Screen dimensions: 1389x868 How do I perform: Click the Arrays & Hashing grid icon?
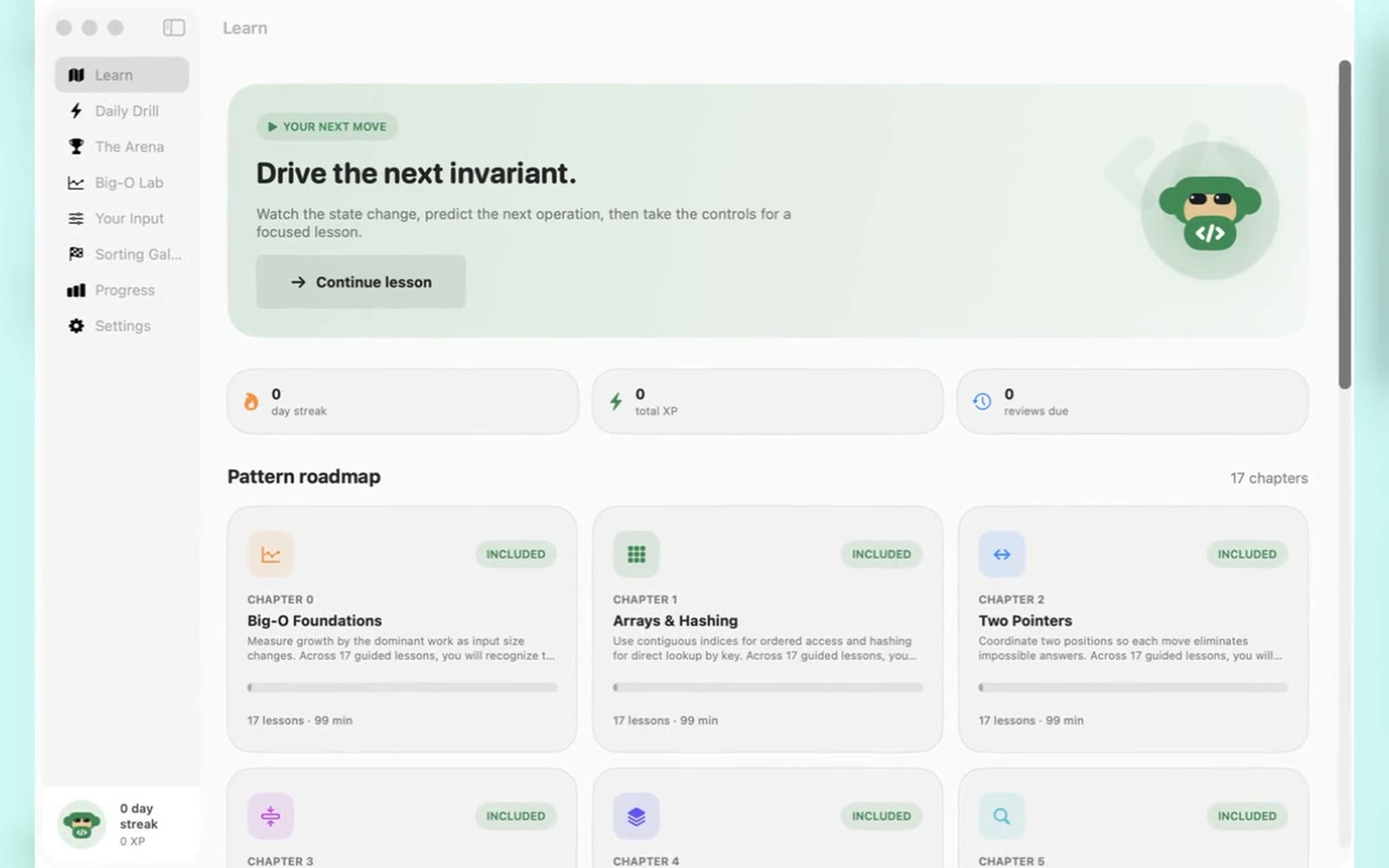pyautogui.click(x=636, y=555)
